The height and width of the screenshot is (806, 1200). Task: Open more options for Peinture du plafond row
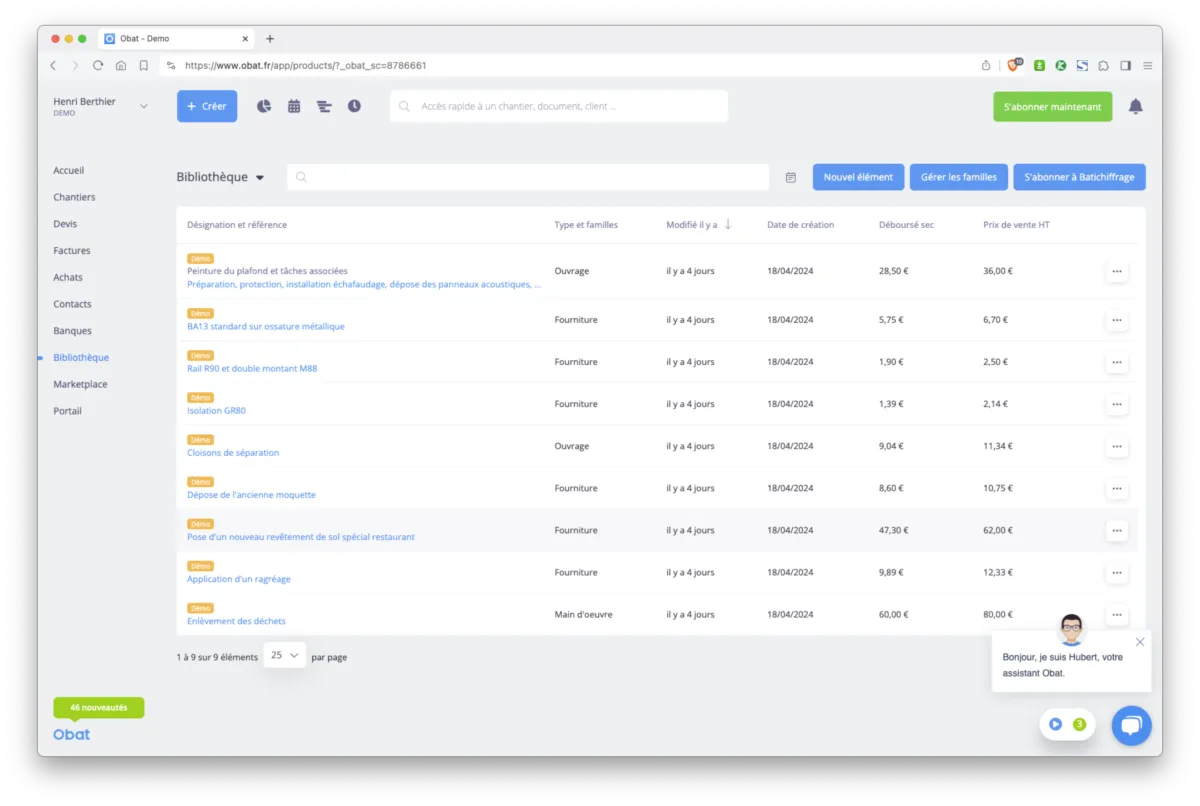[1117, 271]
